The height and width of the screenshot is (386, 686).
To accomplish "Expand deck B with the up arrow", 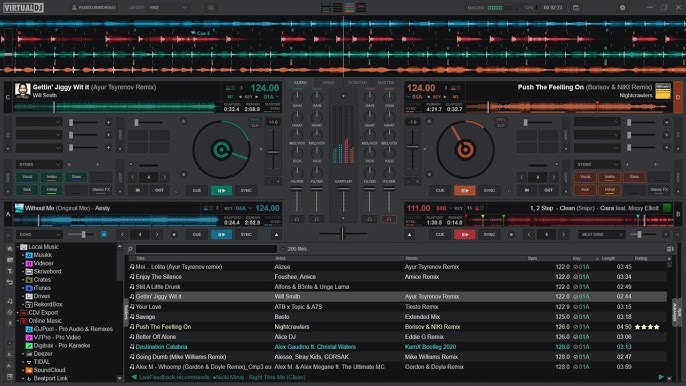I will click(x=410, y=235).
